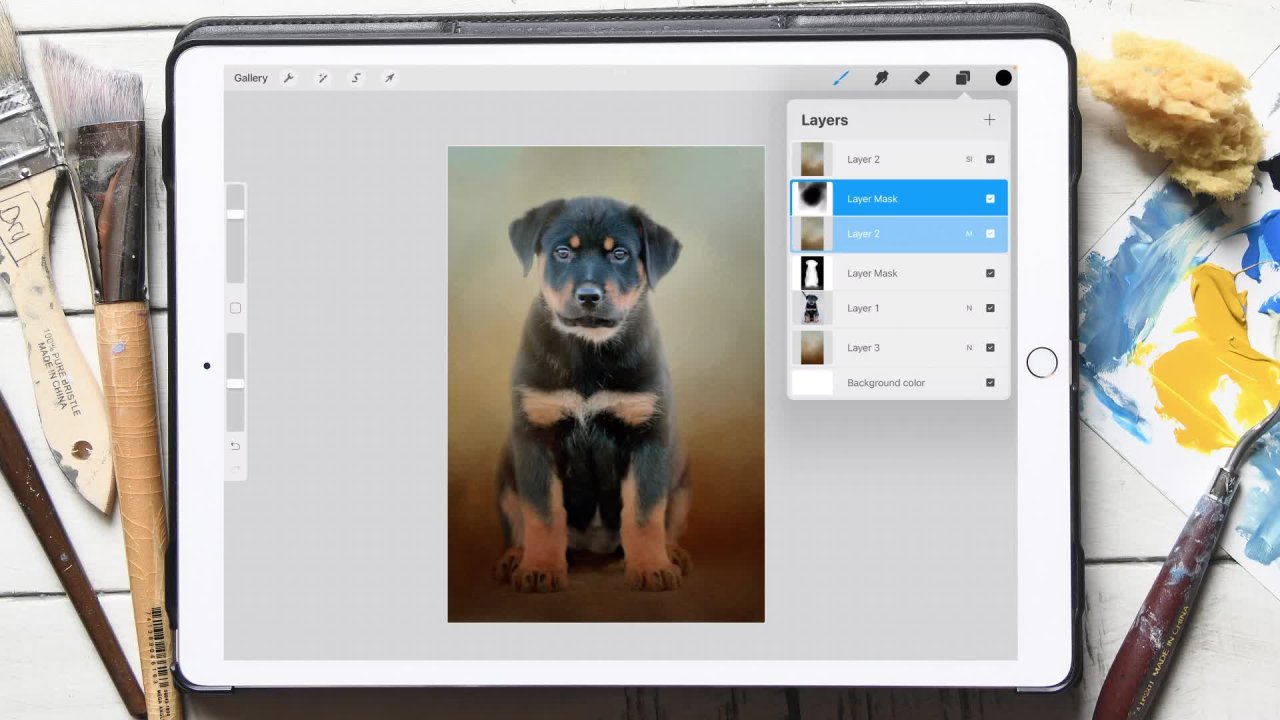The height and width of the screenshot is (720, 1280).
Task: Open the Adjustments magic wand menu
Action: (x=323, y=78)
